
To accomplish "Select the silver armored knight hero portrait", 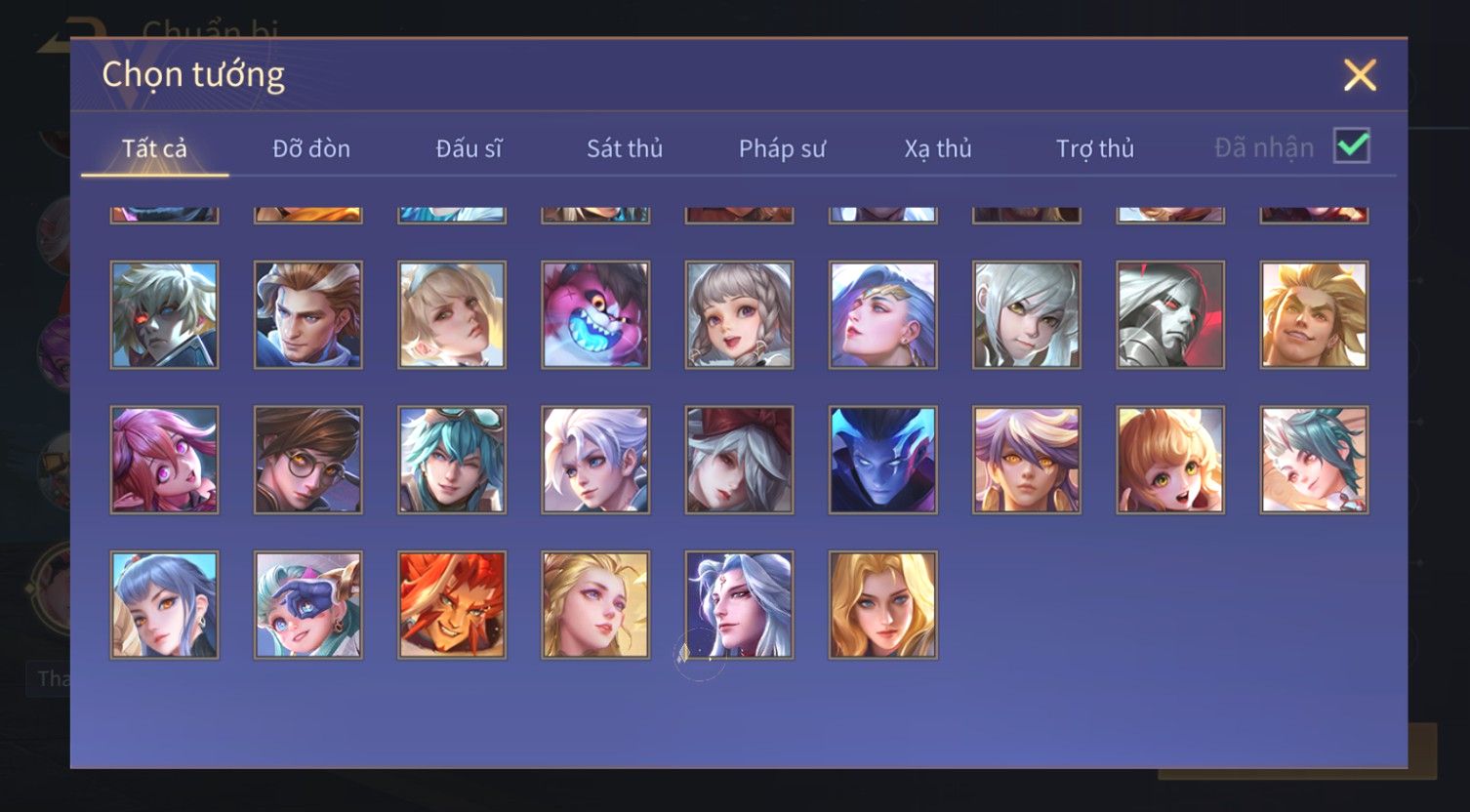I will pyautogui.click(x=1170, y=314).
